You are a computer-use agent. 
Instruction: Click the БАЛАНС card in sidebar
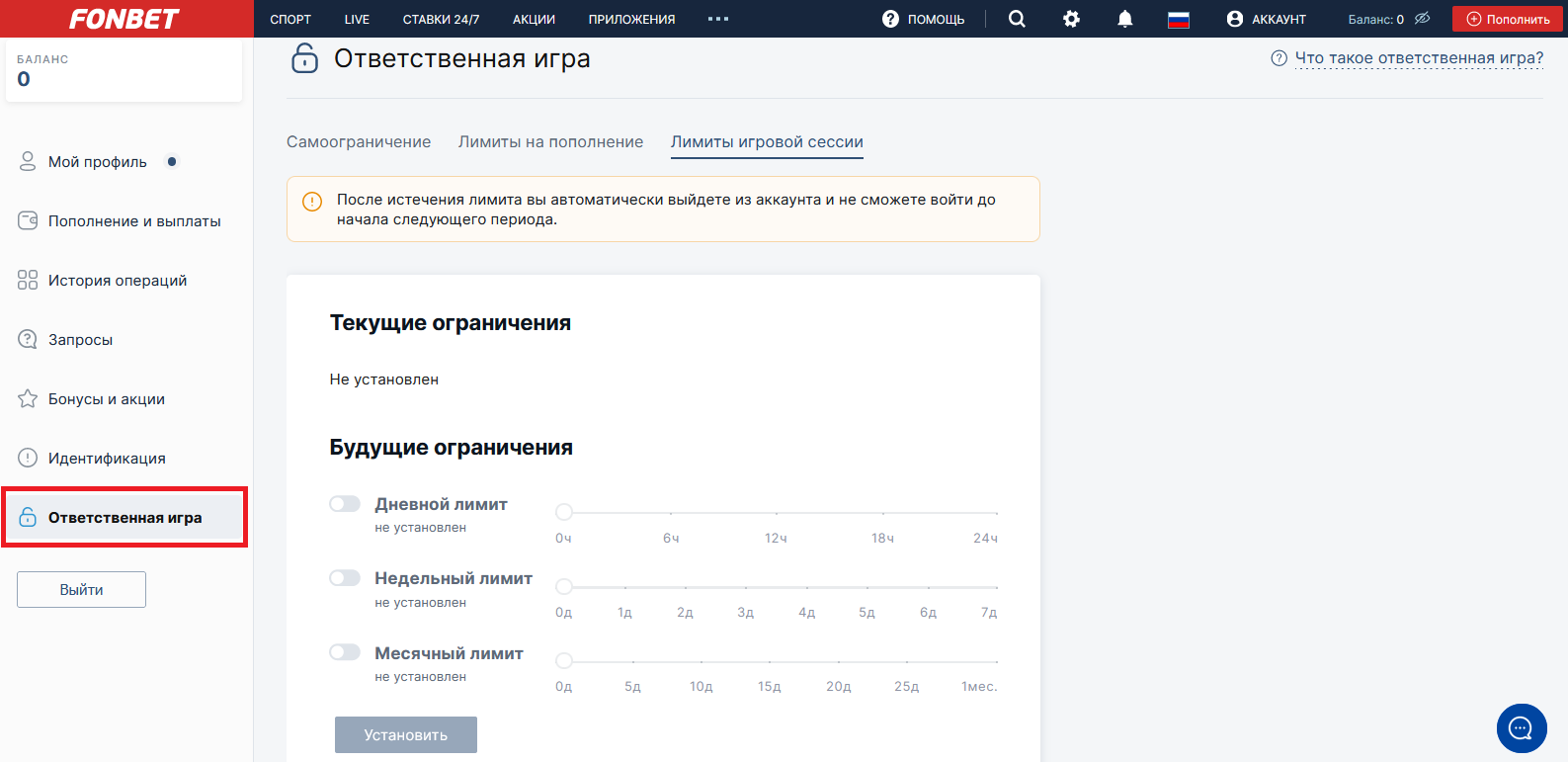click(124, 70)
